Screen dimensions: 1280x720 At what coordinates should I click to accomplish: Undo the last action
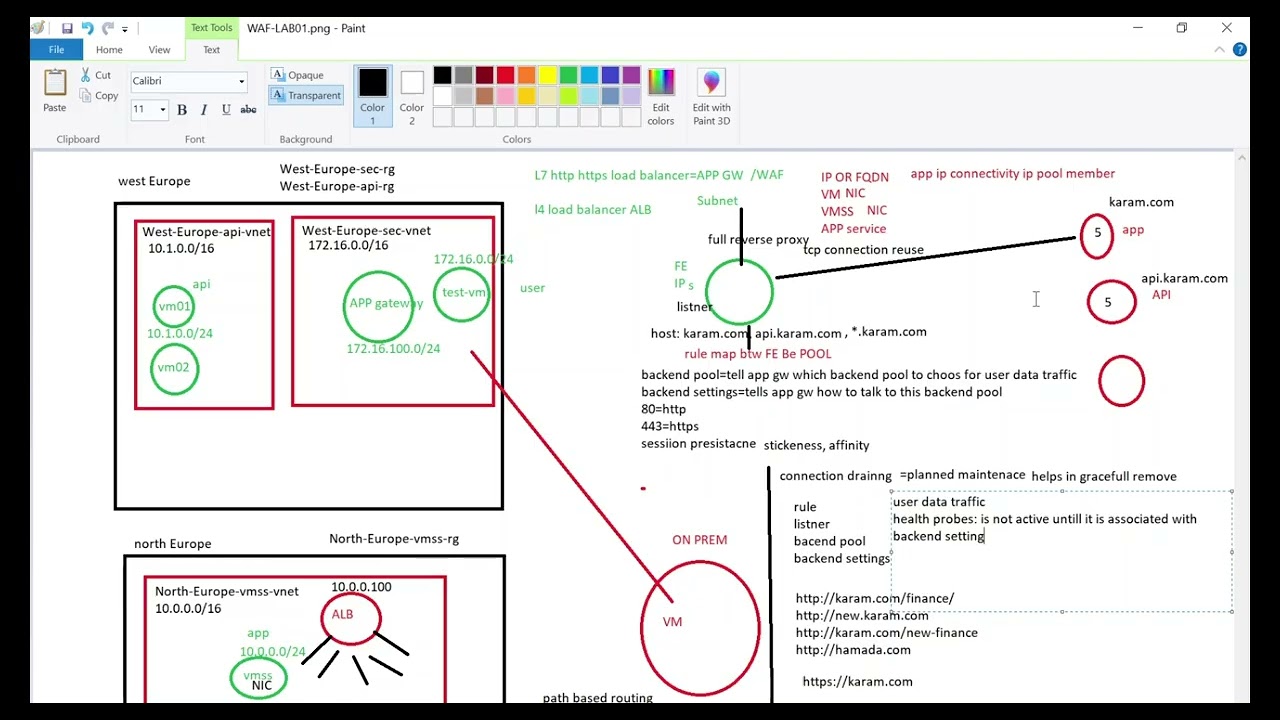(87, 28)
